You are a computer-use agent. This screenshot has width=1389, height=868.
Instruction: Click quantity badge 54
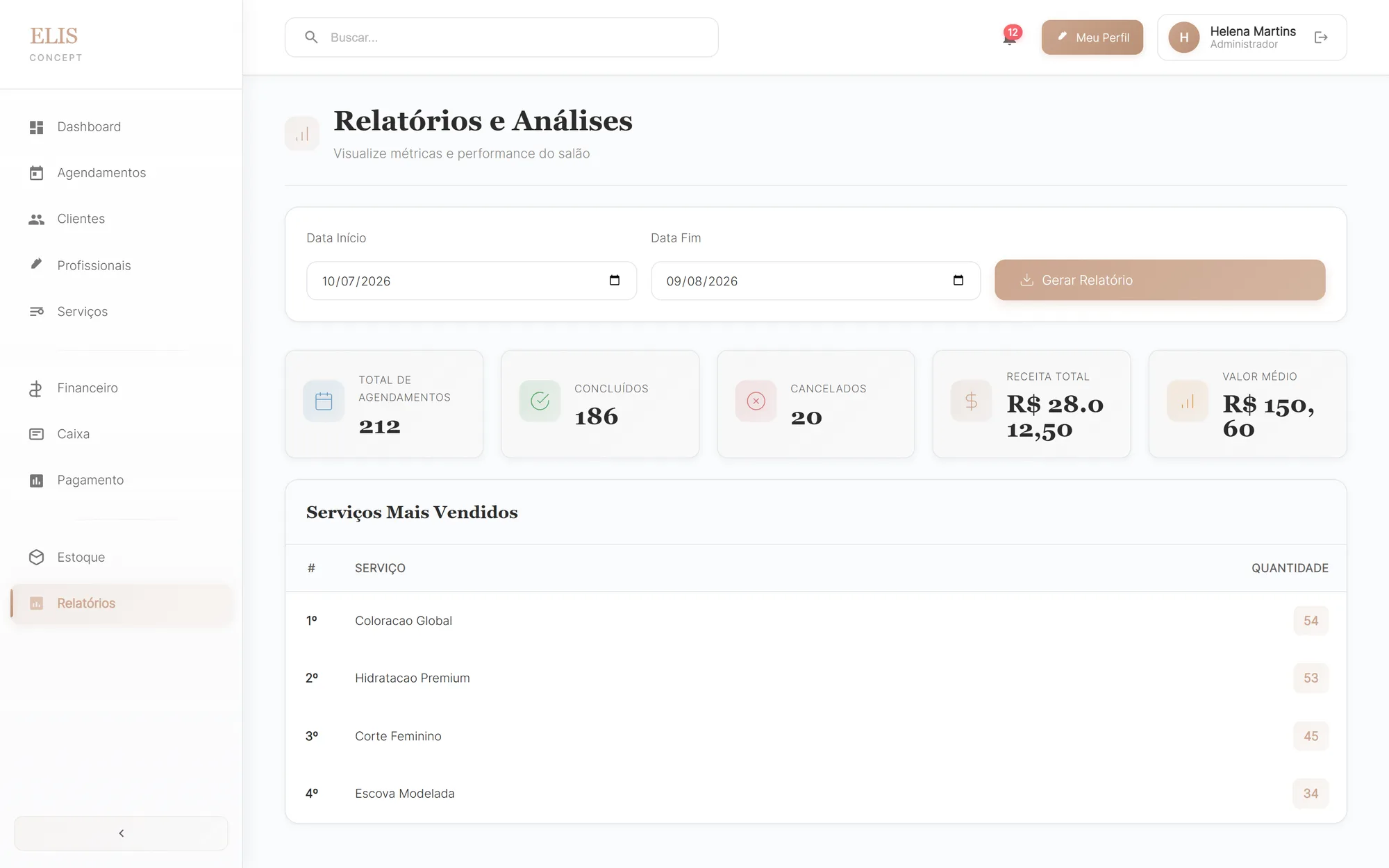[x=1311, y=621]
